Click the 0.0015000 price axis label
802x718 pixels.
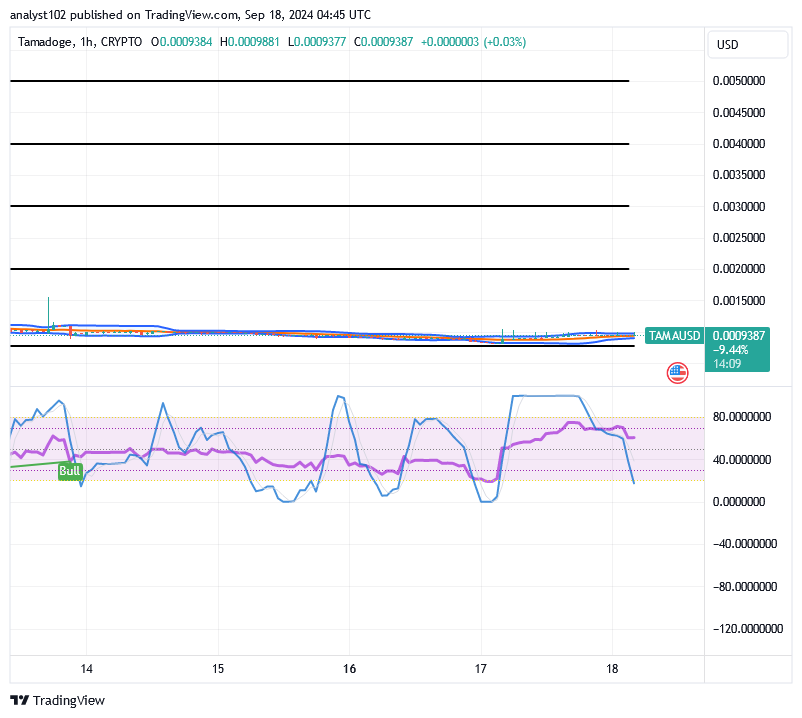click(739, 301)
